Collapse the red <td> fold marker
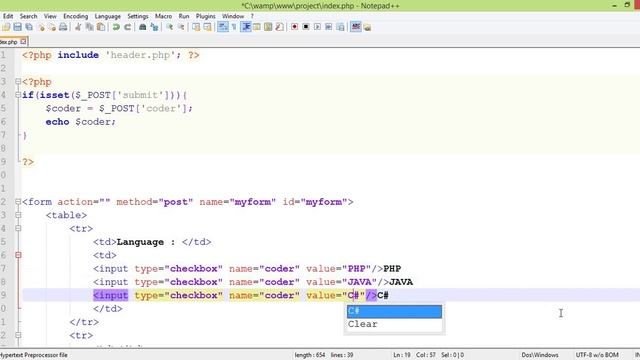 tap(18, 255)
